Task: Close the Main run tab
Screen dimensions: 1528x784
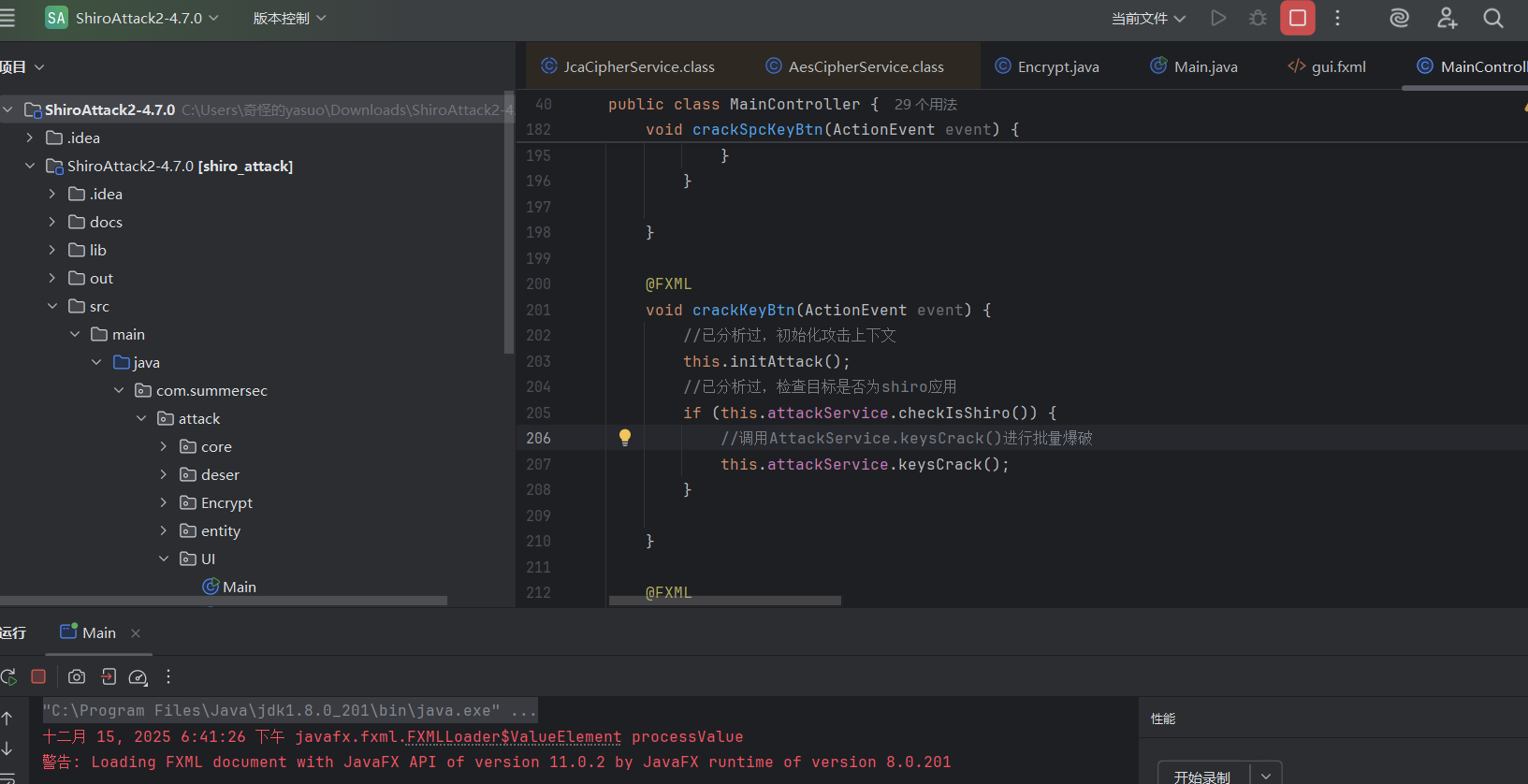Action: 136,633
